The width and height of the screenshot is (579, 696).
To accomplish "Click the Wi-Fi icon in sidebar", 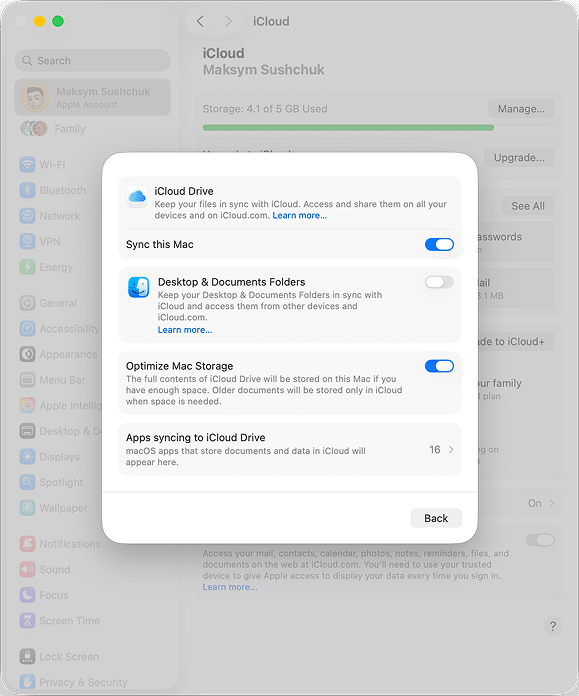I will [x=28, y=165].
